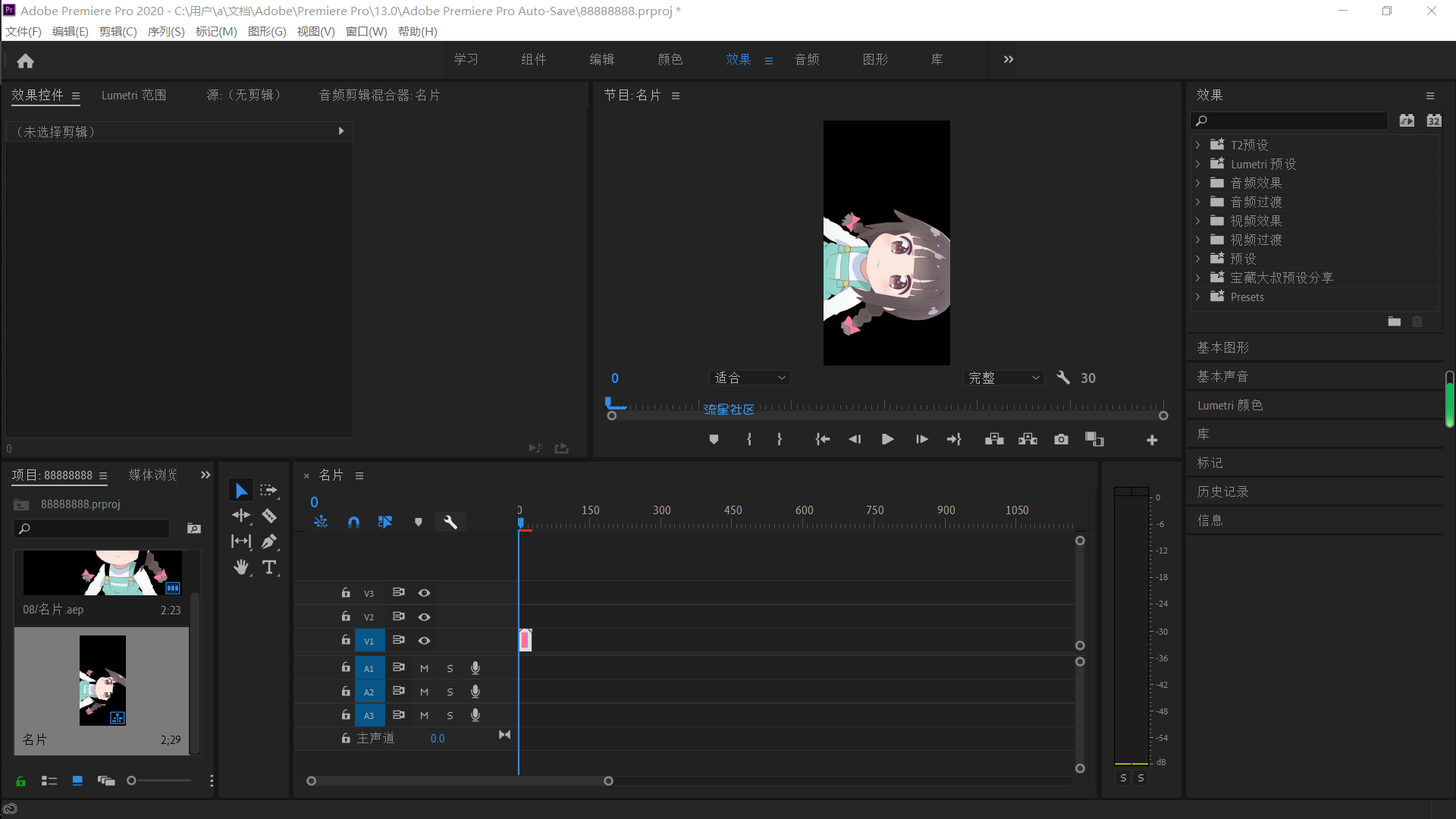Expand the Presets folder
This screenshot has width=1456, height=819.
click(x=1198, y=297)
